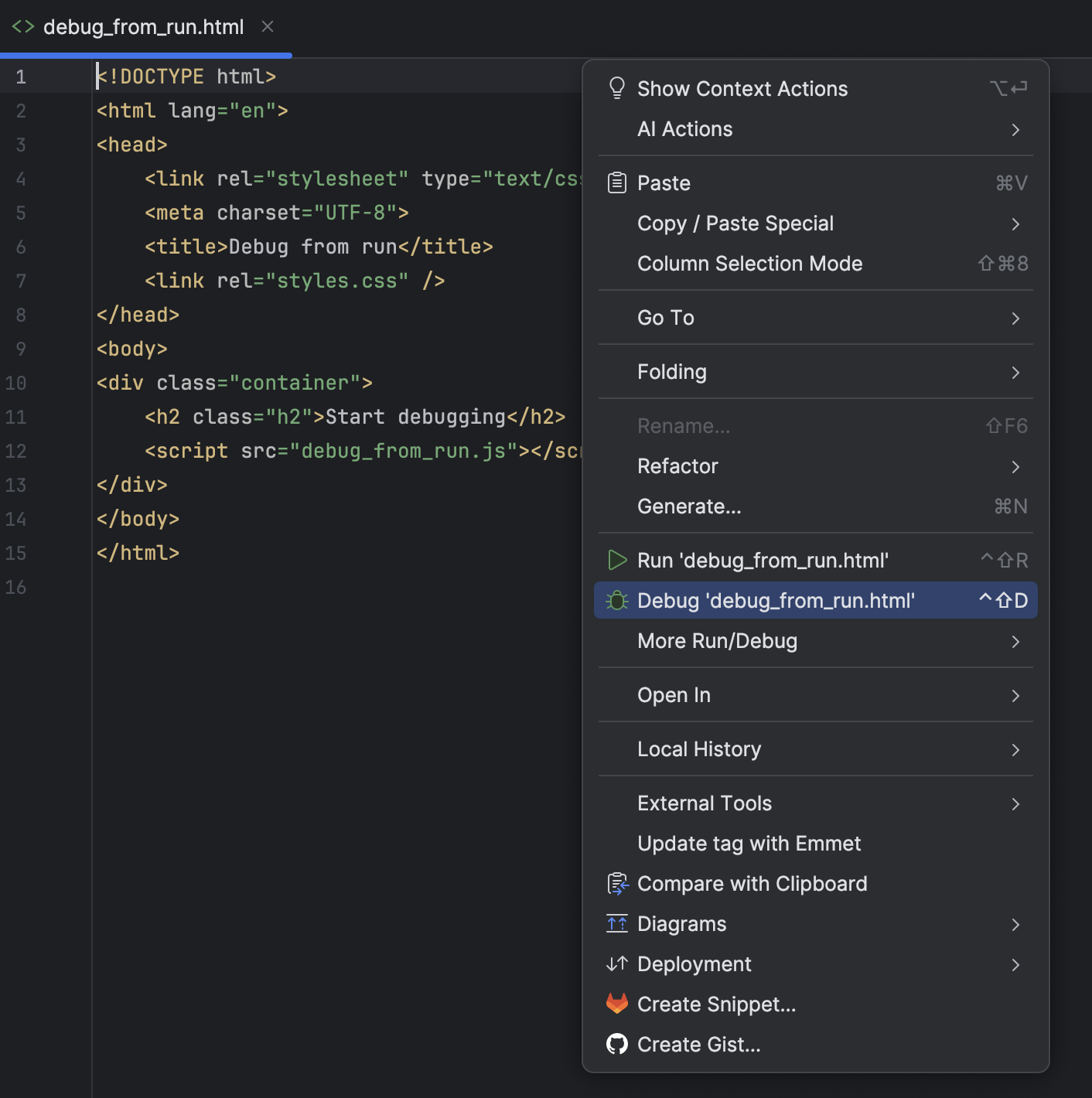Click the Deployment arrows icon
The width and height of the screenshot is (1092, 1098).
click(x=616, y=963)
